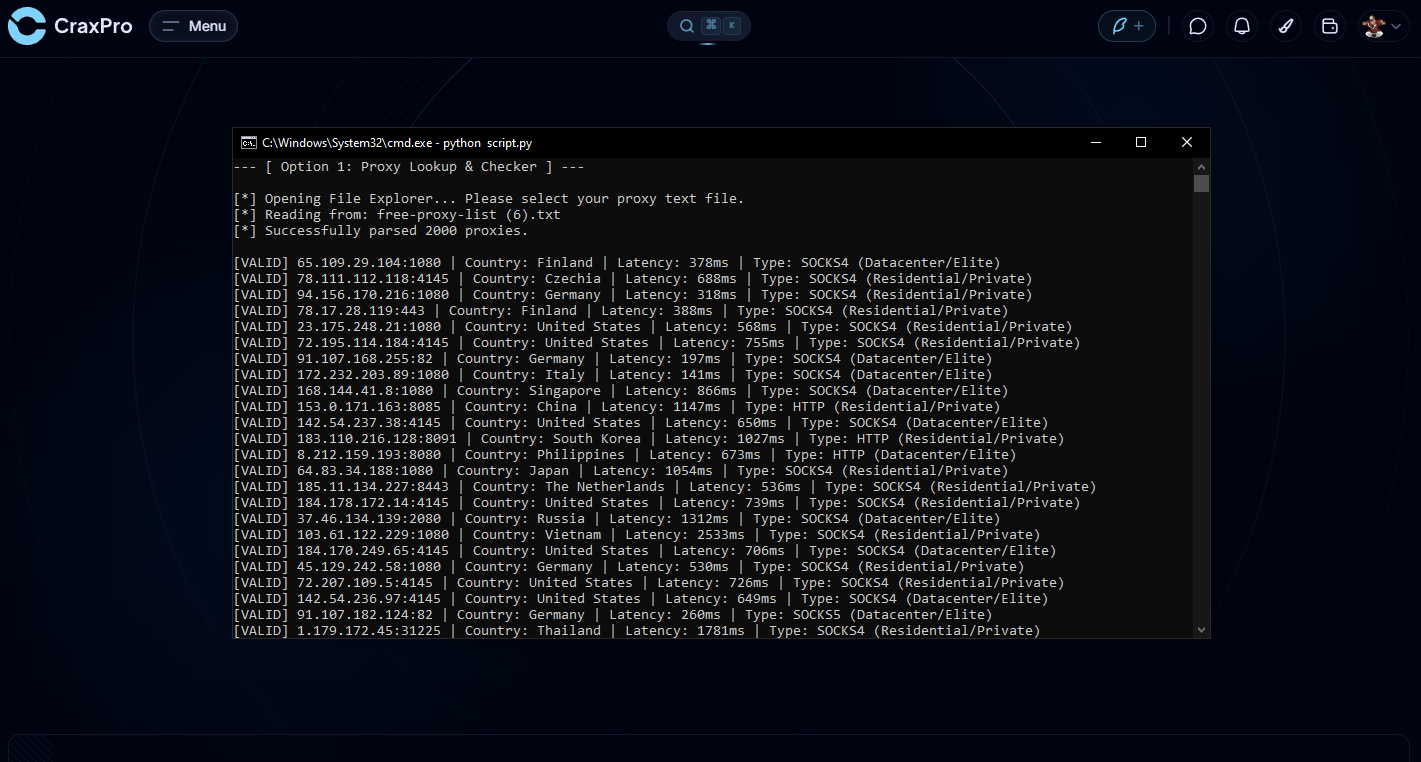Open the notifications bell icon
Screen dimensions: 1421x762
coord(1242,26)
